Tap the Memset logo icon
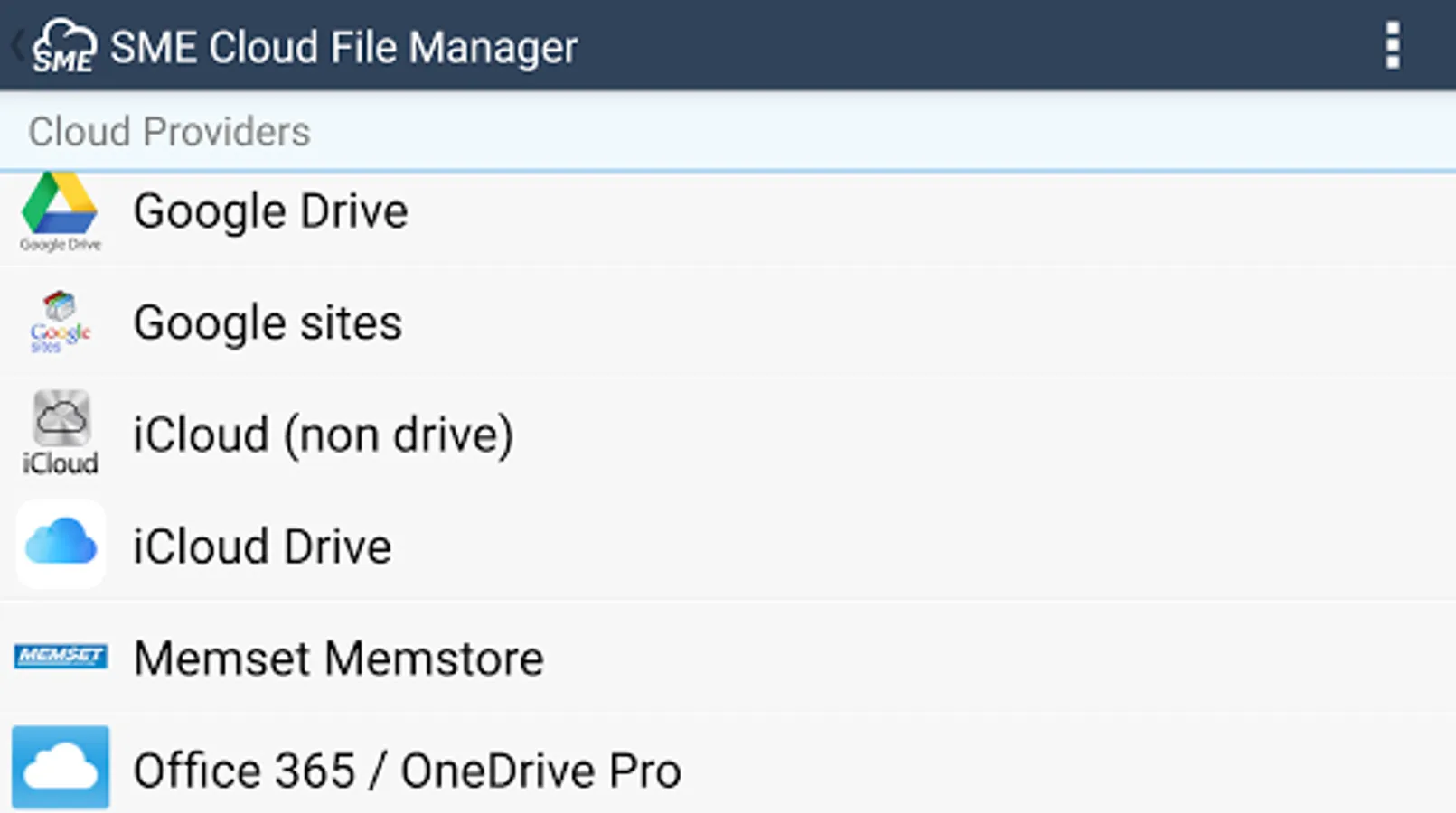The image size is (1456, 813). pyautogui.click(x=61, y=656)
